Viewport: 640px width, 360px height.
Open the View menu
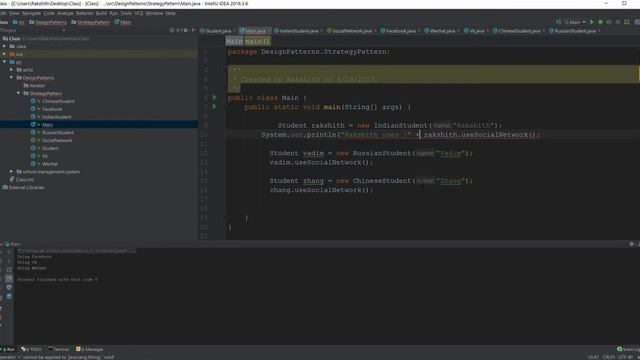pos(14,13)
